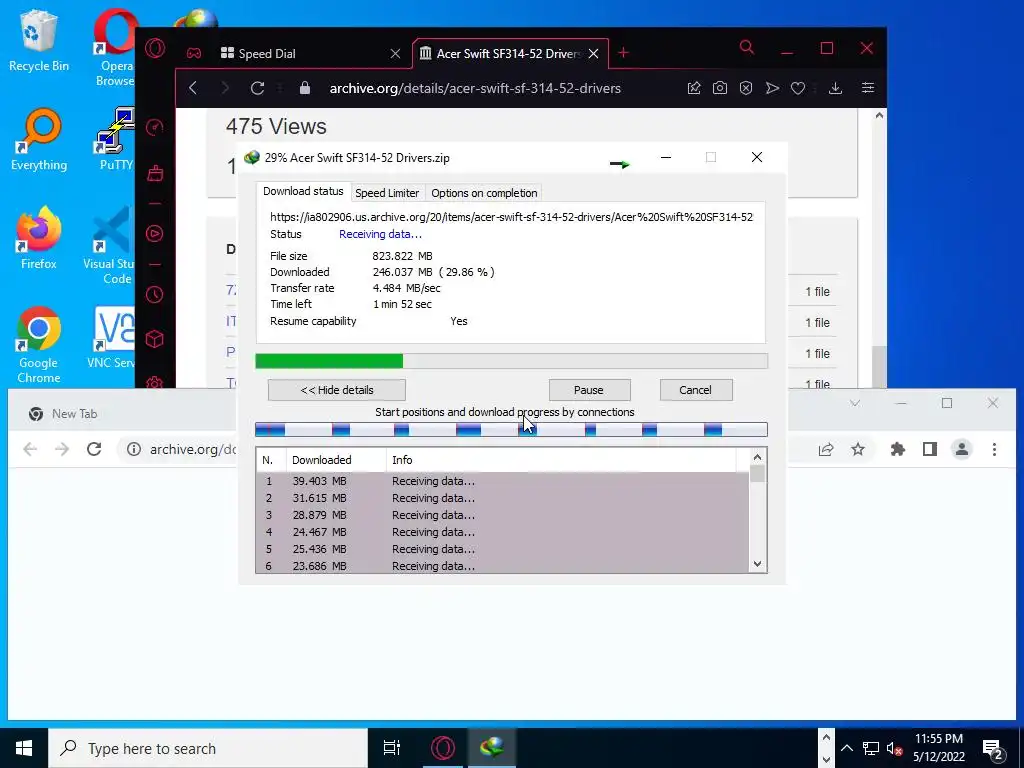Open Opera GX Corner gamepad icon
1024x768 pixels.
(x=194, y=54)
